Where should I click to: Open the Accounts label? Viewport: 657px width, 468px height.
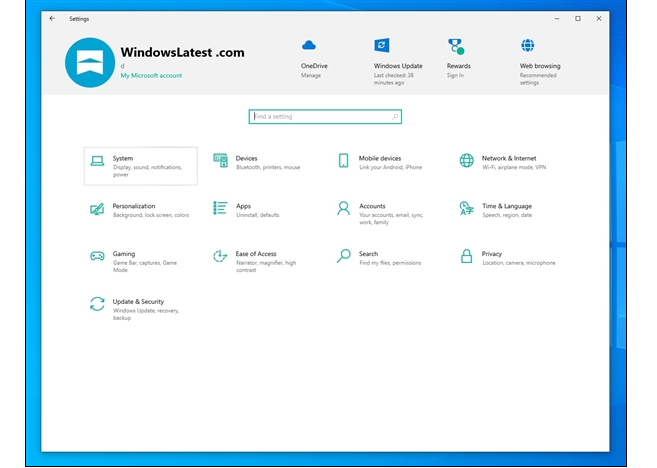tap(372, 206)
